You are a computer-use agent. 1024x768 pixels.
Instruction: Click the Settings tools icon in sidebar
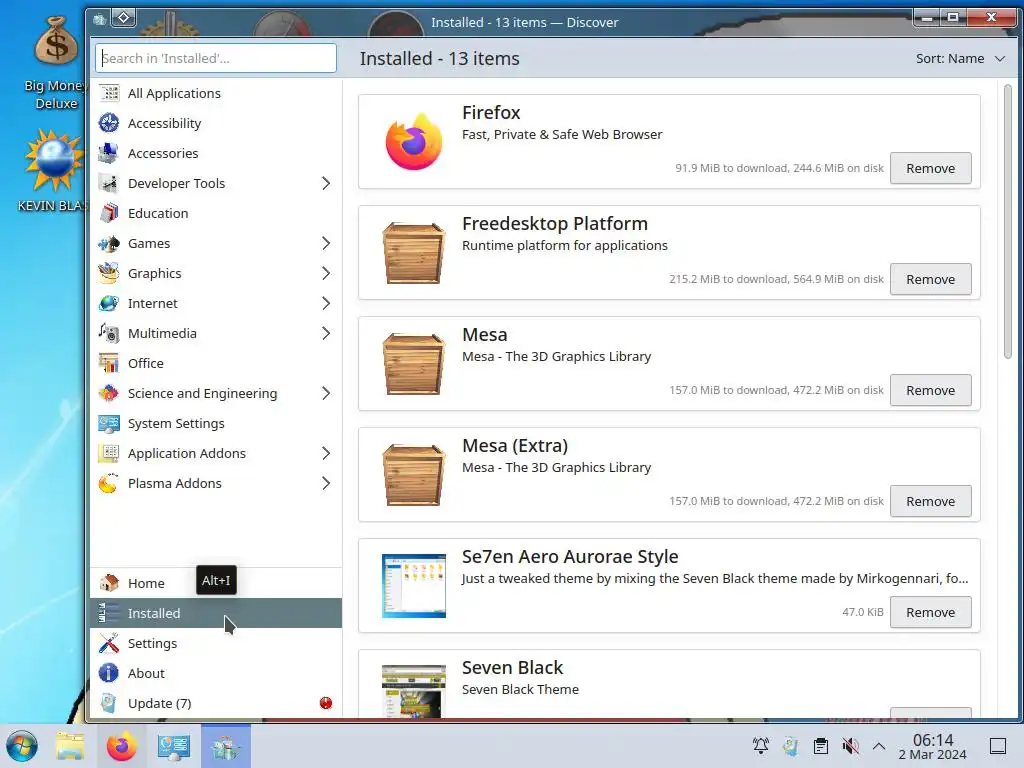point(109,643)
